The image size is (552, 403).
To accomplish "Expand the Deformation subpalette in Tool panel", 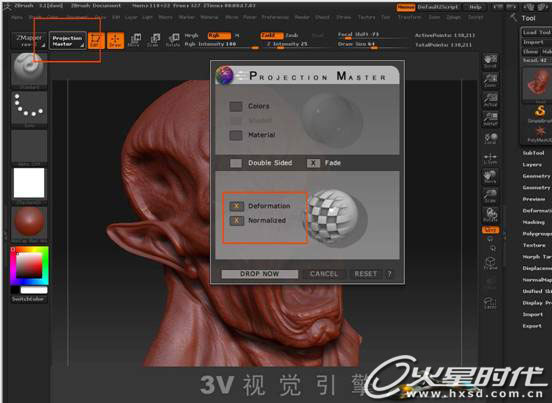I will (537, 210).
